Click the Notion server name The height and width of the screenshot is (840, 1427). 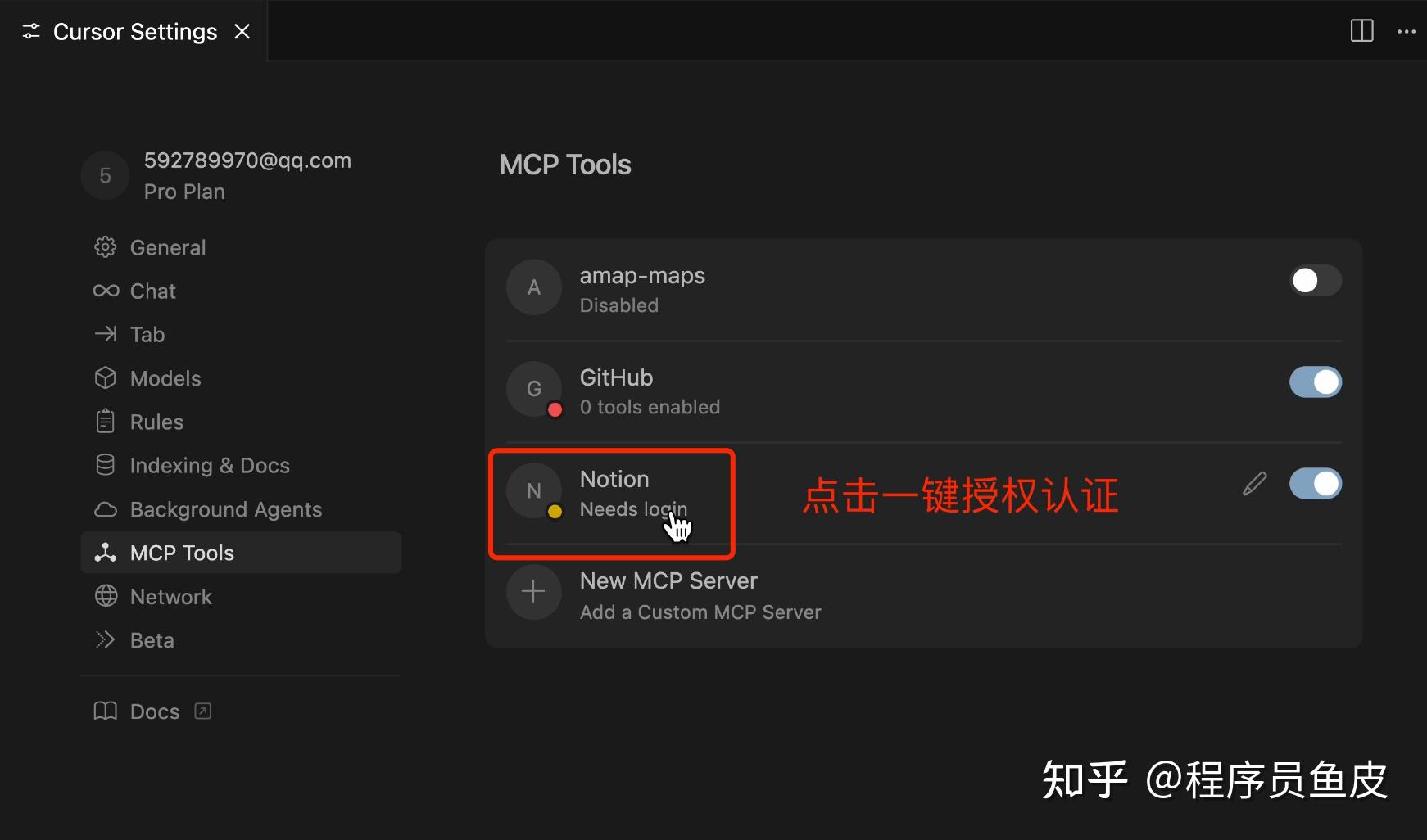coord(614,479)
